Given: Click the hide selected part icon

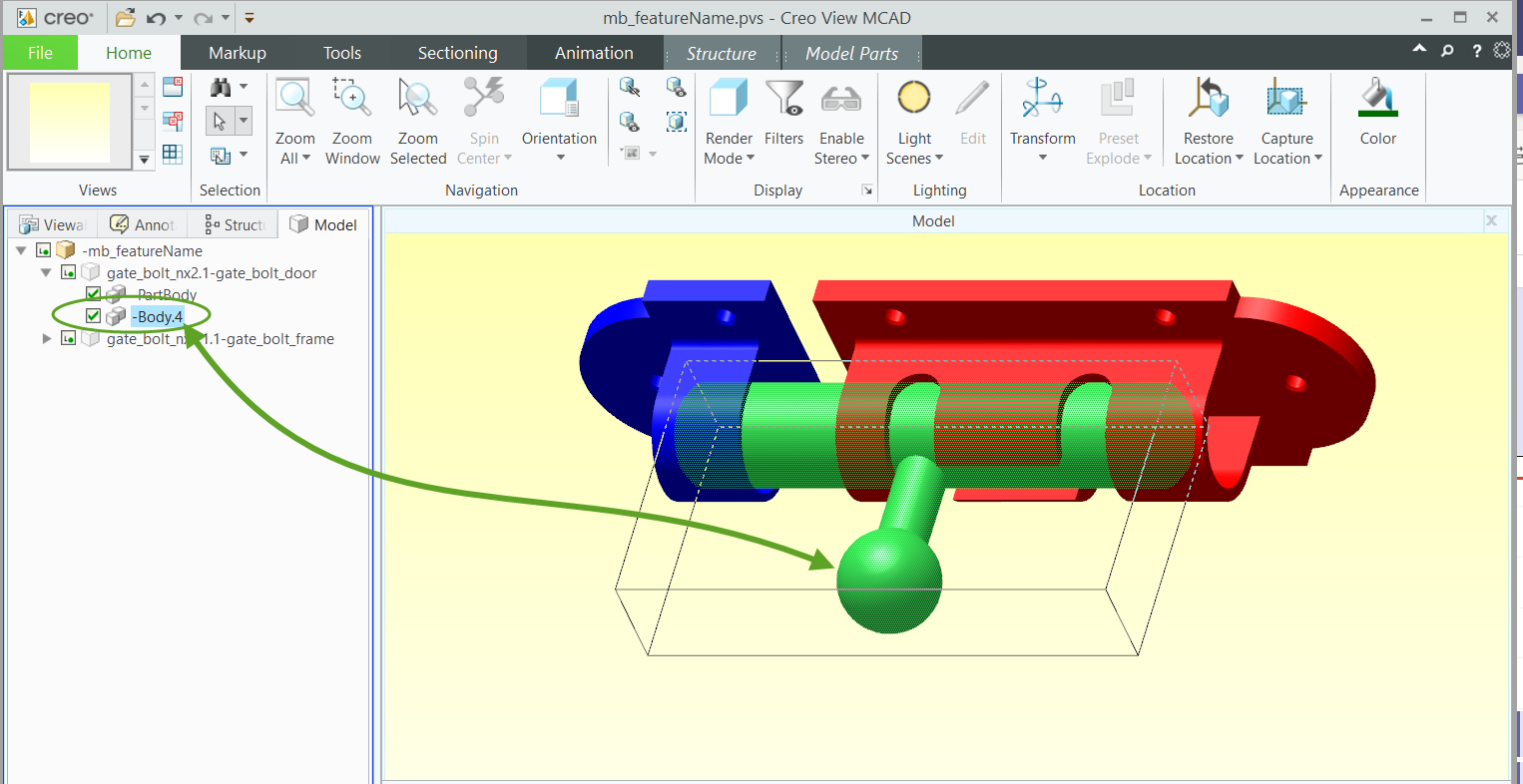Looking at the screenshot, I should pos(630,87).
